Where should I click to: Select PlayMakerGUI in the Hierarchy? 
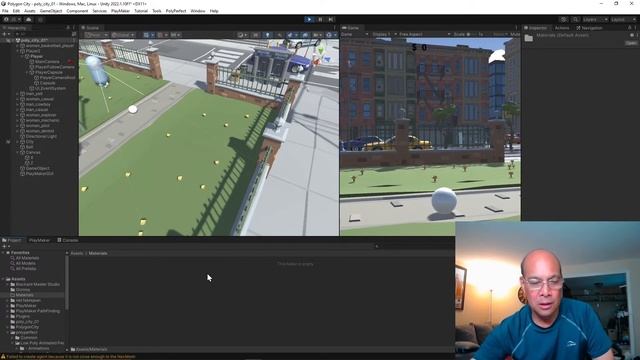tap(39, 173)
